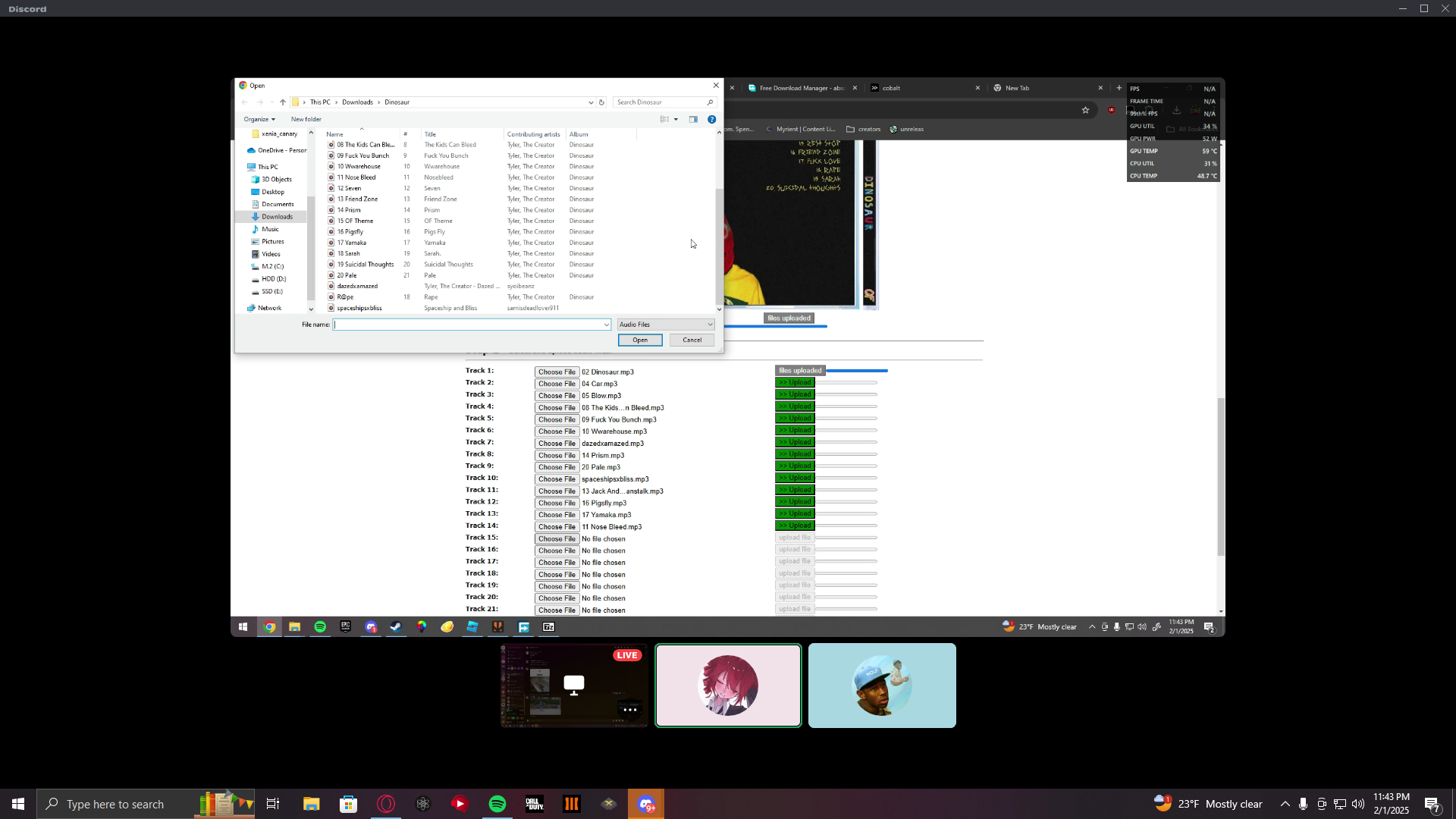Viewport: 1456px width, 819px height.
Task: Open File Explorer from the bottom taskbar
Action: pyautogui.click(x=311, y=804)
